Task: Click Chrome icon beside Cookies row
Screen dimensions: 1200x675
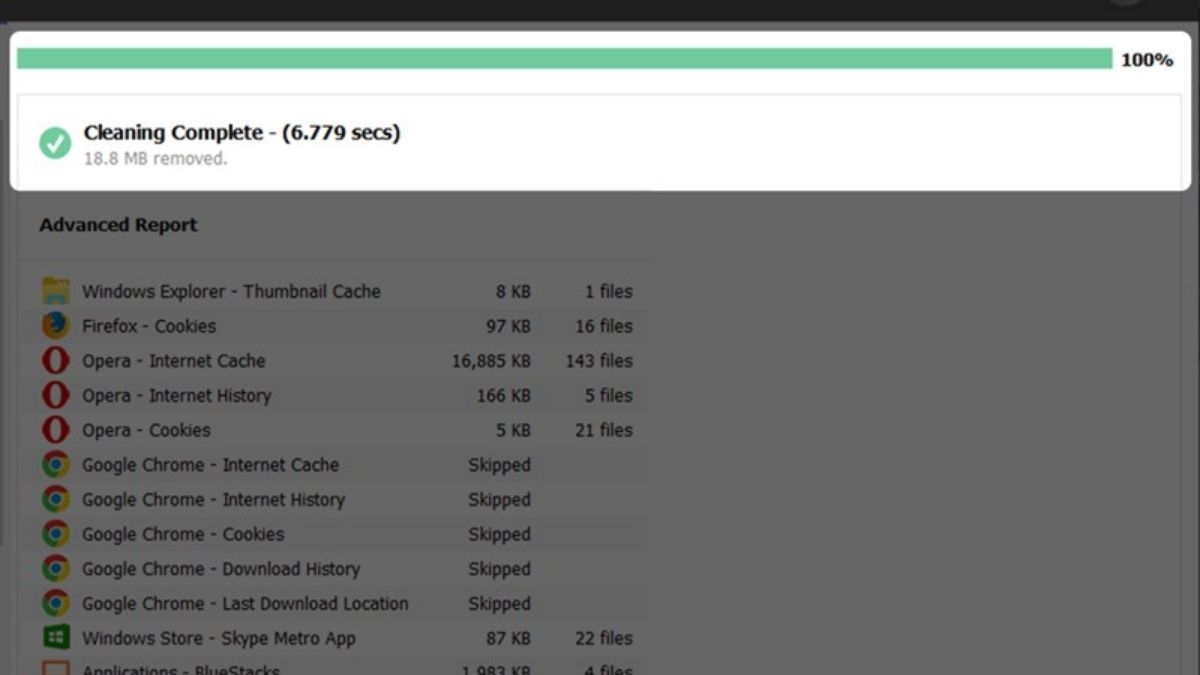Action: coord(56,534)
